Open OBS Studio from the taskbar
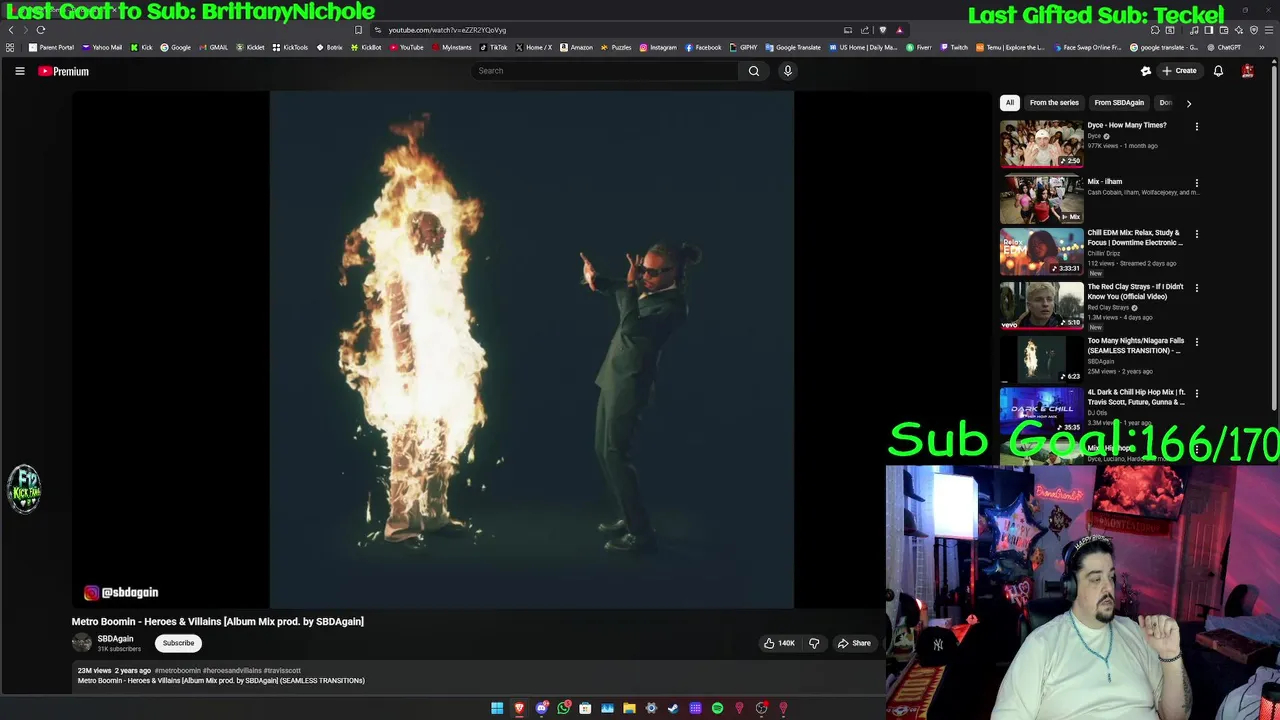 click(x=762, y=708)
